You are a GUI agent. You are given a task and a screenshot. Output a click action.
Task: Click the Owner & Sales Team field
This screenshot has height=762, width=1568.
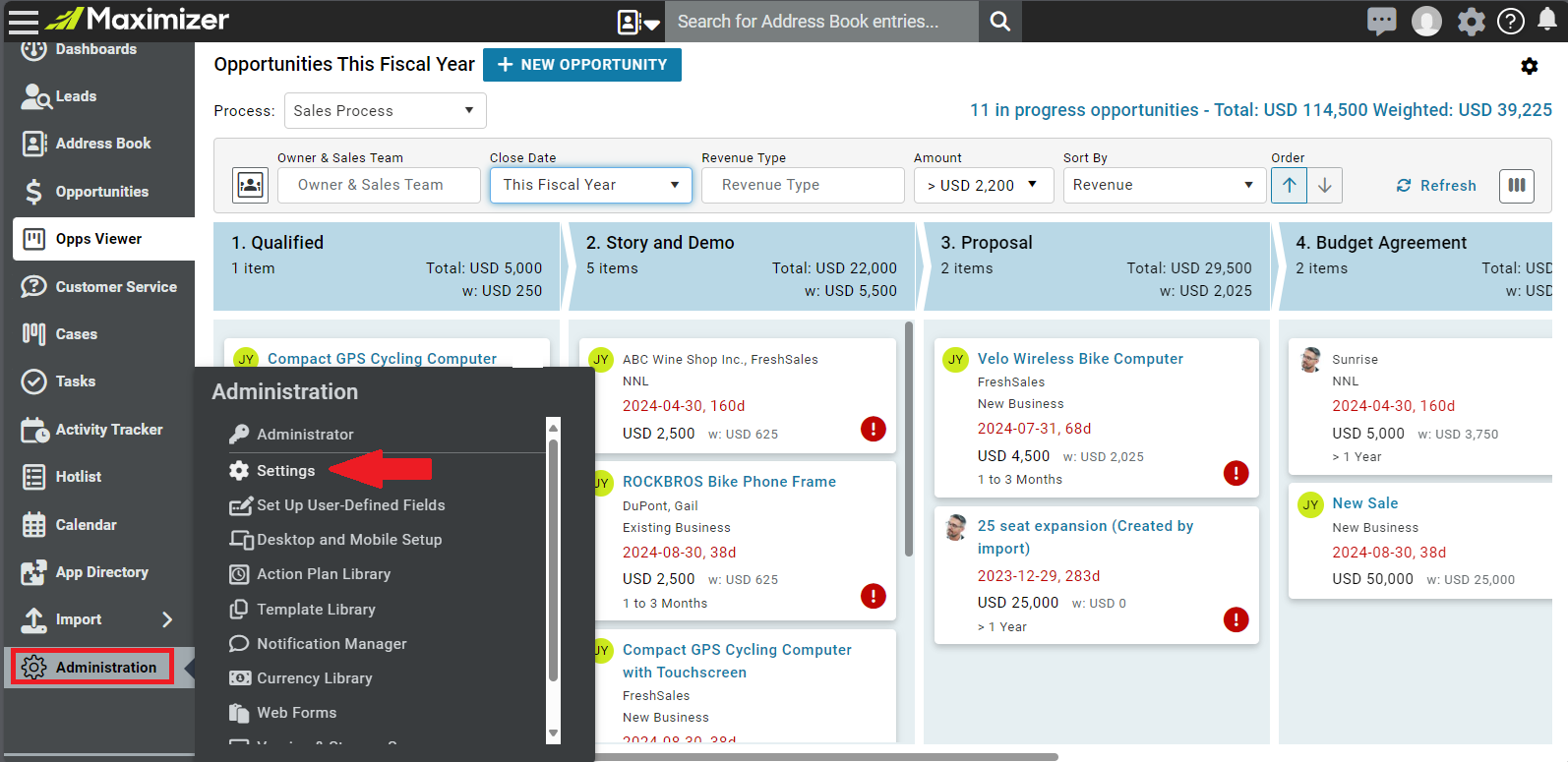coord(379,185)
